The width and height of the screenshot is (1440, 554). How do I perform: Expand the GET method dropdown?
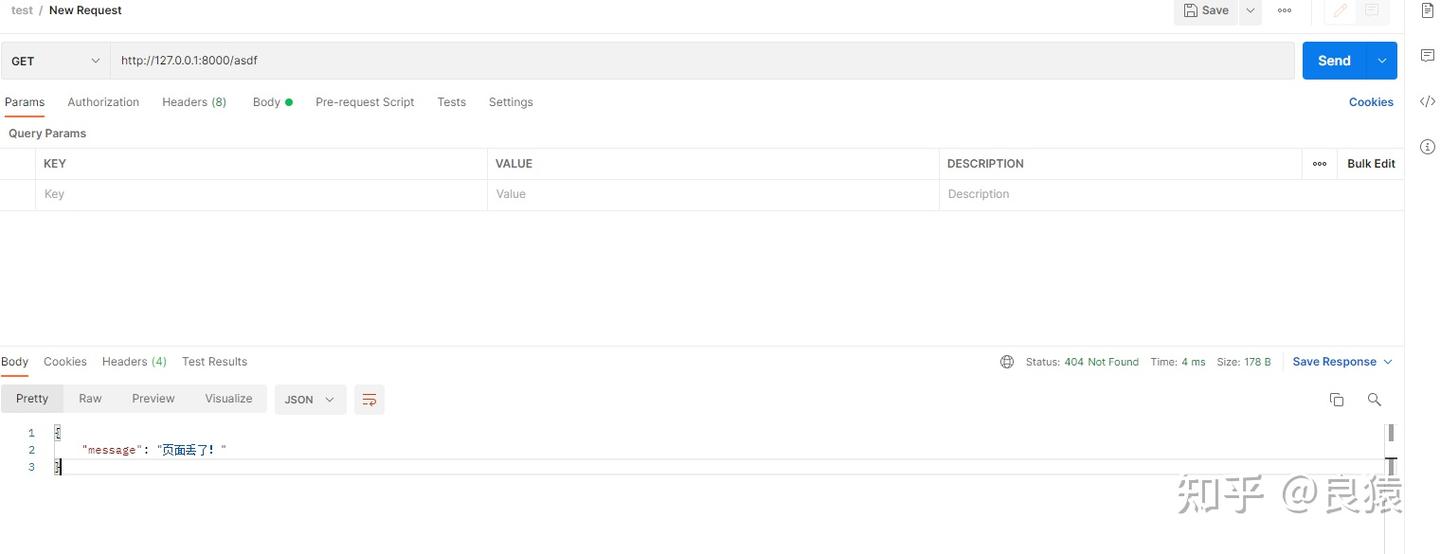(55, 61)
